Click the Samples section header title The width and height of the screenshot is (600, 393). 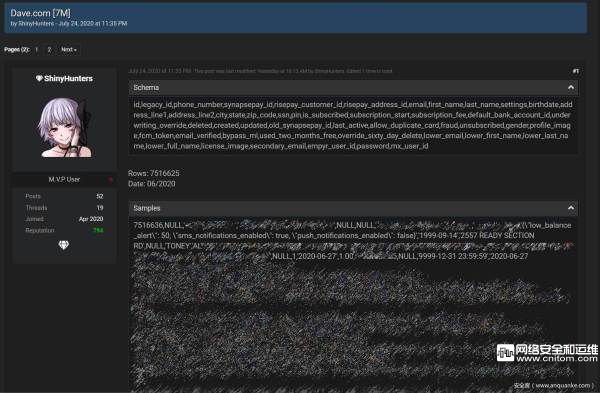click(x=147, y=208)
